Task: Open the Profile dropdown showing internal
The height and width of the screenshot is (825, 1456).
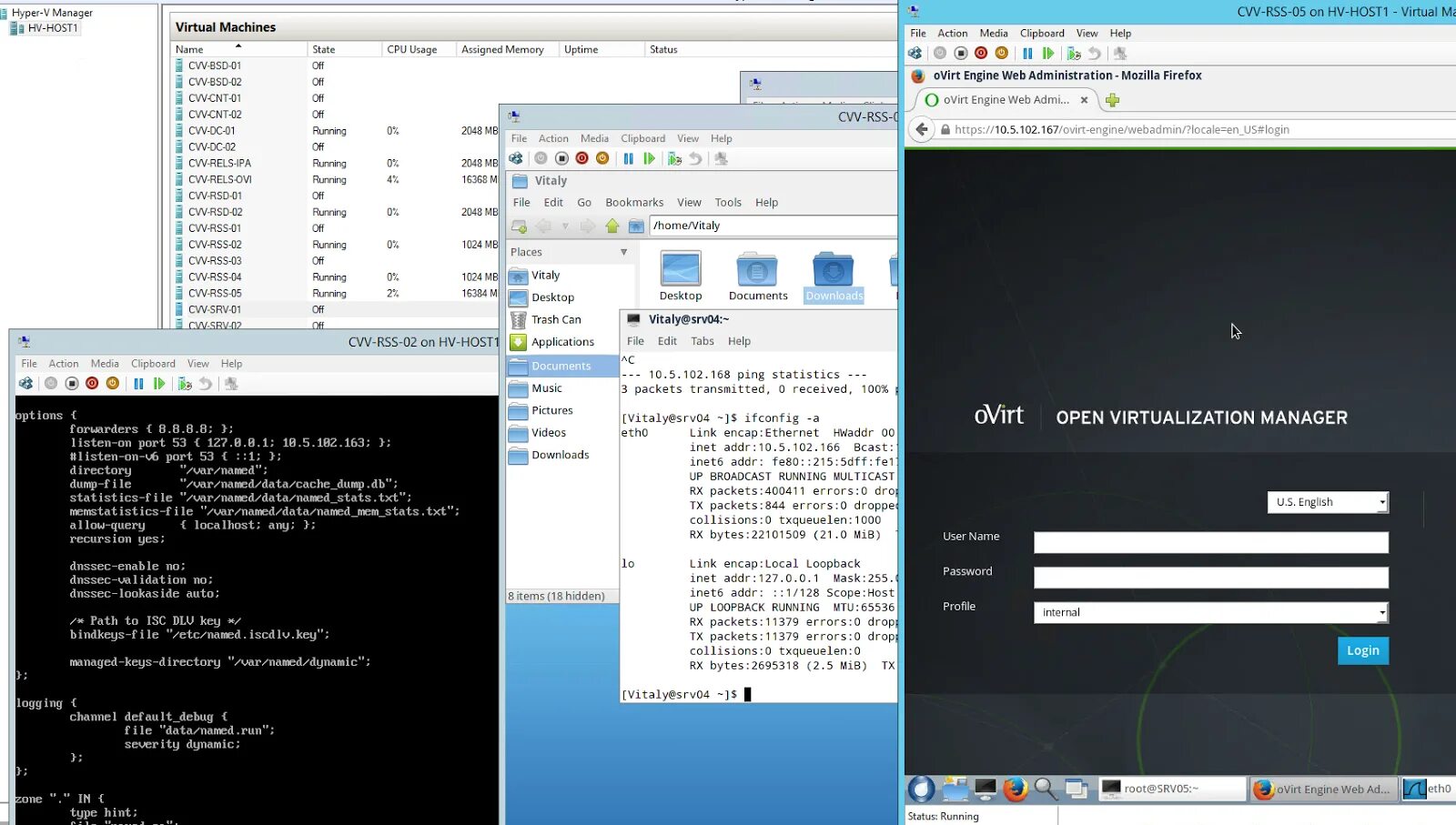Action: pyautogui.click(x=1211, y=612)
